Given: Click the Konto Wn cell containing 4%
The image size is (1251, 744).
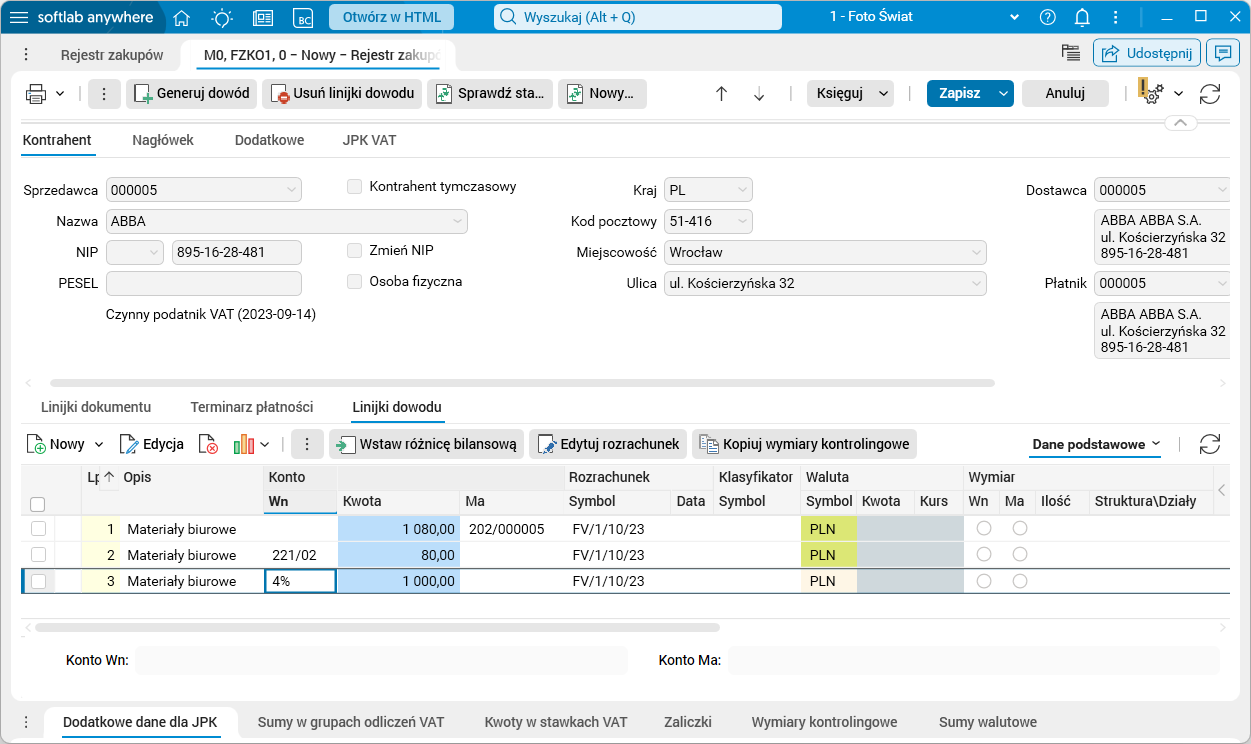Looking at the screenshot, I should [x=300, y=581].
